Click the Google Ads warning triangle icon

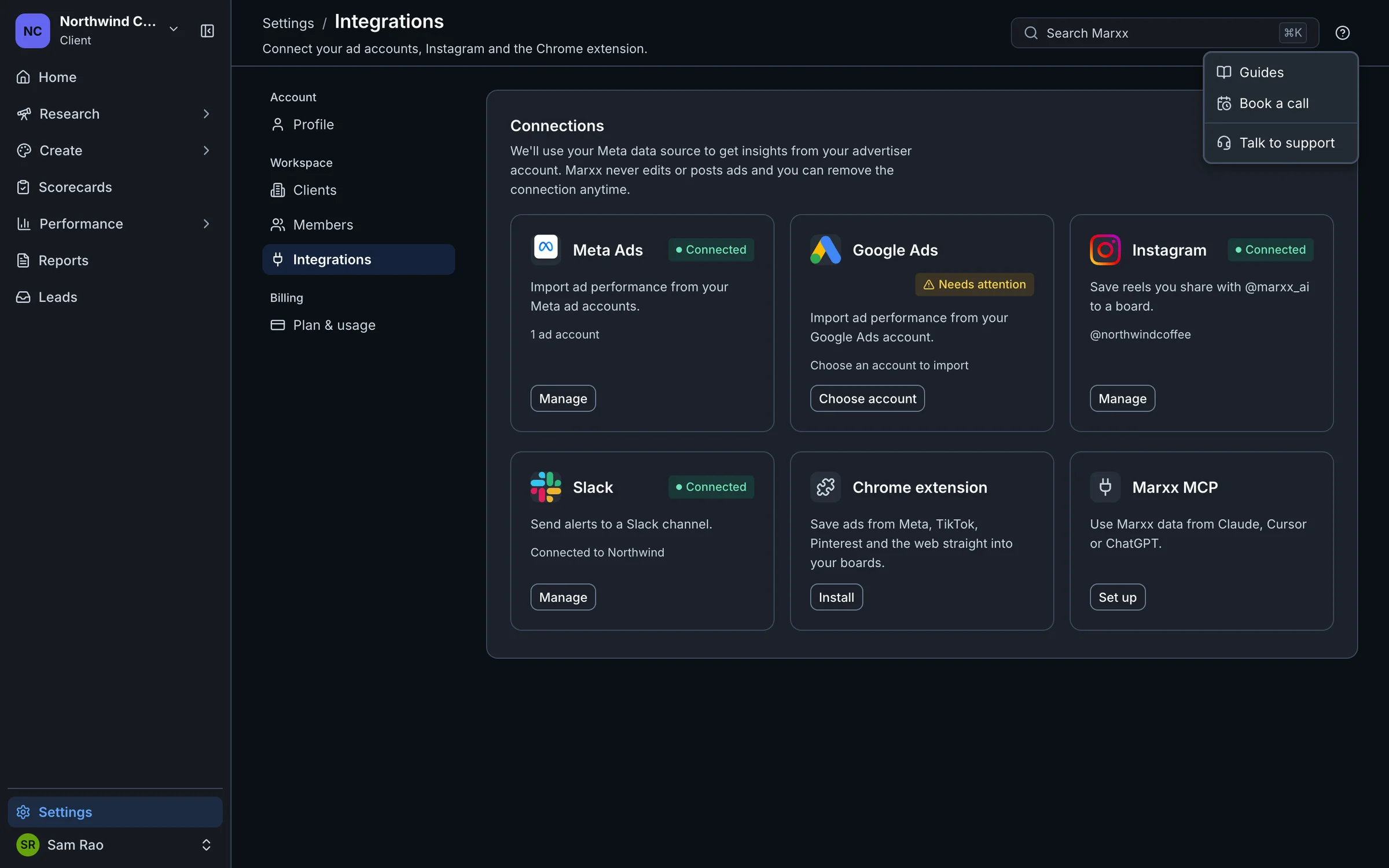(x=928, y=284)
